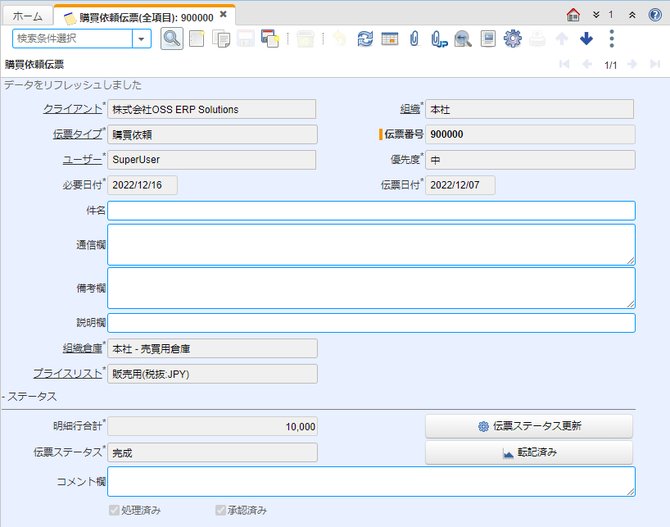The image size is (670, 527).
Task: Jump to first record arrow
Action: tap(564, 64)
